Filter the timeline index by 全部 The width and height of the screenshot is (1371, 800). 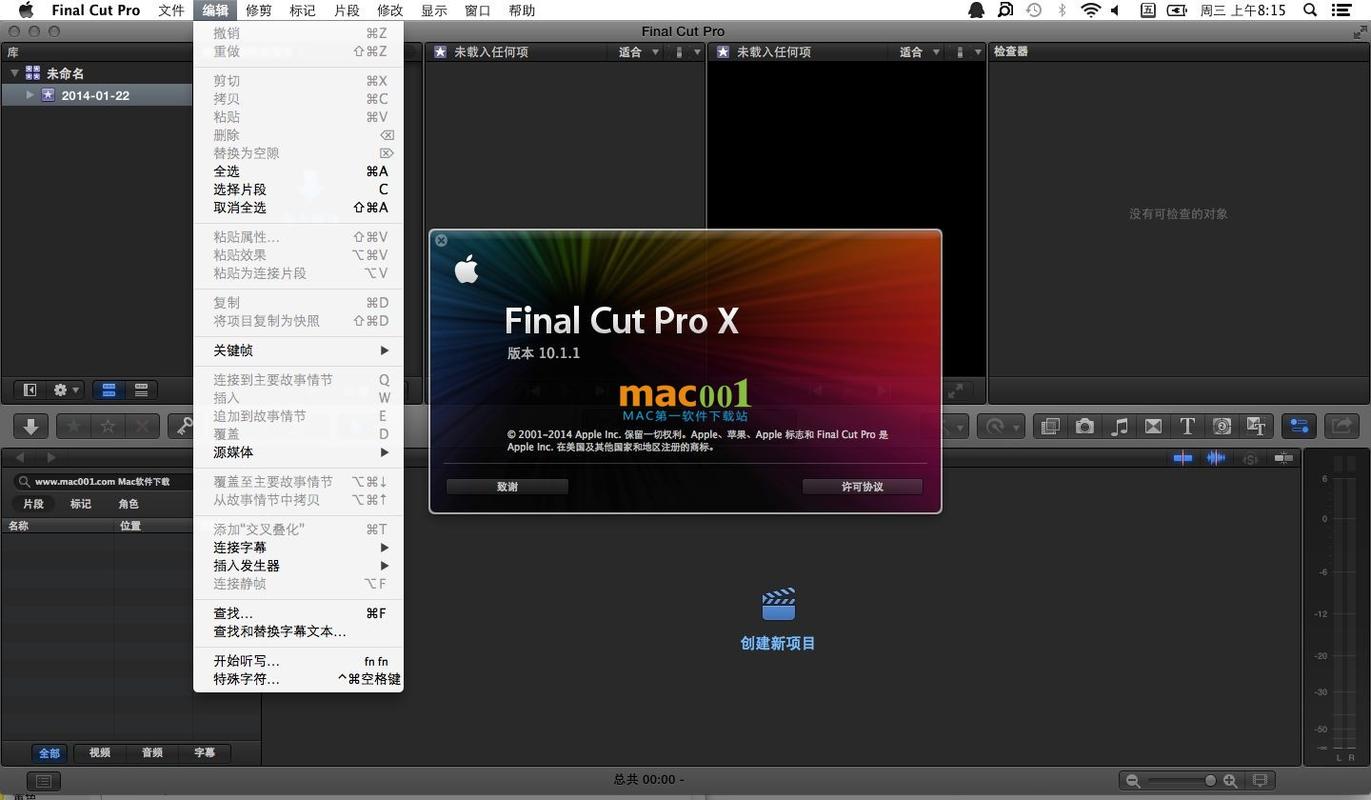pos(49,753)
